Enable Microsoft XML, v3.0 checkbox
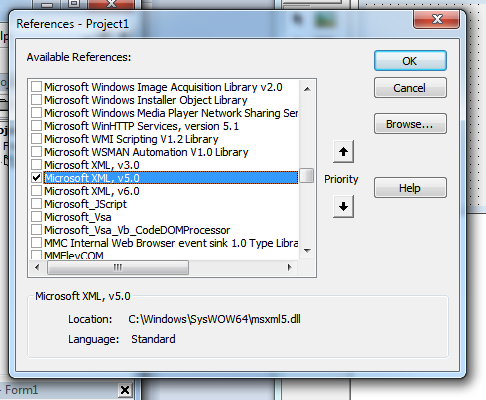 (36, 165)
